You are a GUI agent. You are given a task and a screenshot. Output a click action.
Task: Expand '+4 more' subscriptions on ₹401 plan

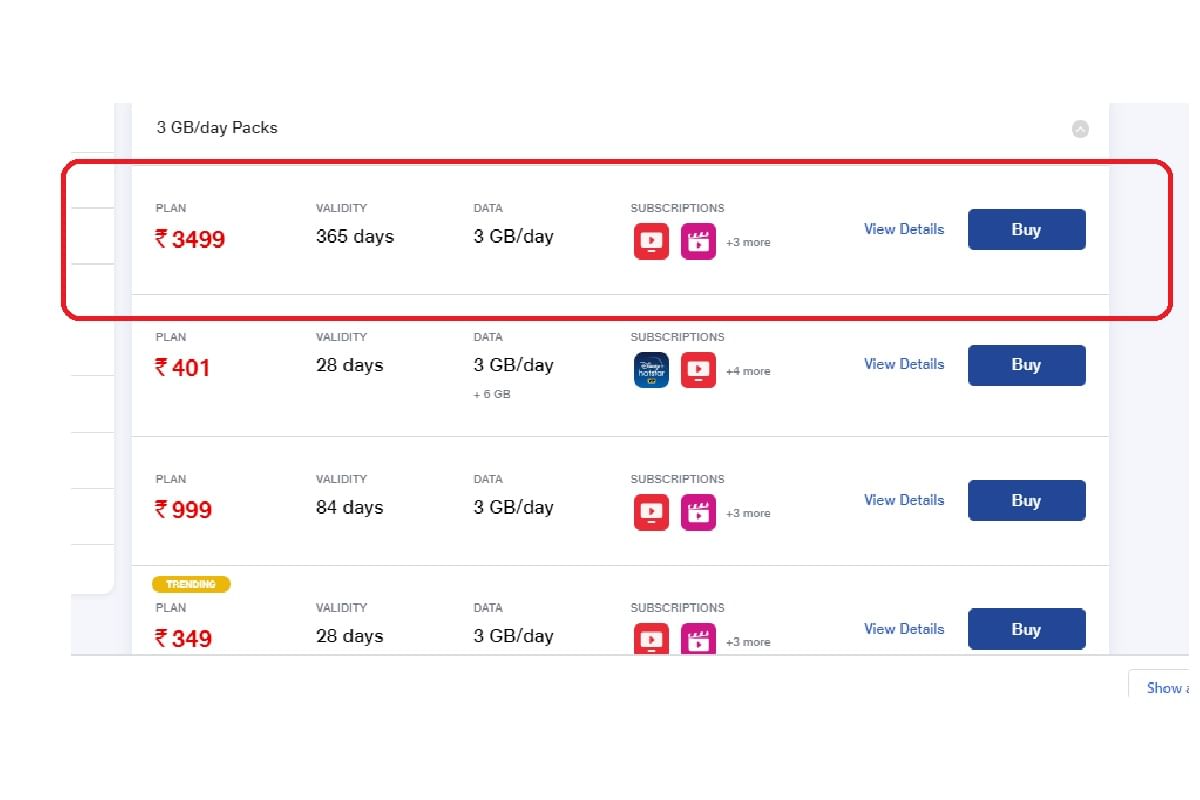[x=748, y=371]
